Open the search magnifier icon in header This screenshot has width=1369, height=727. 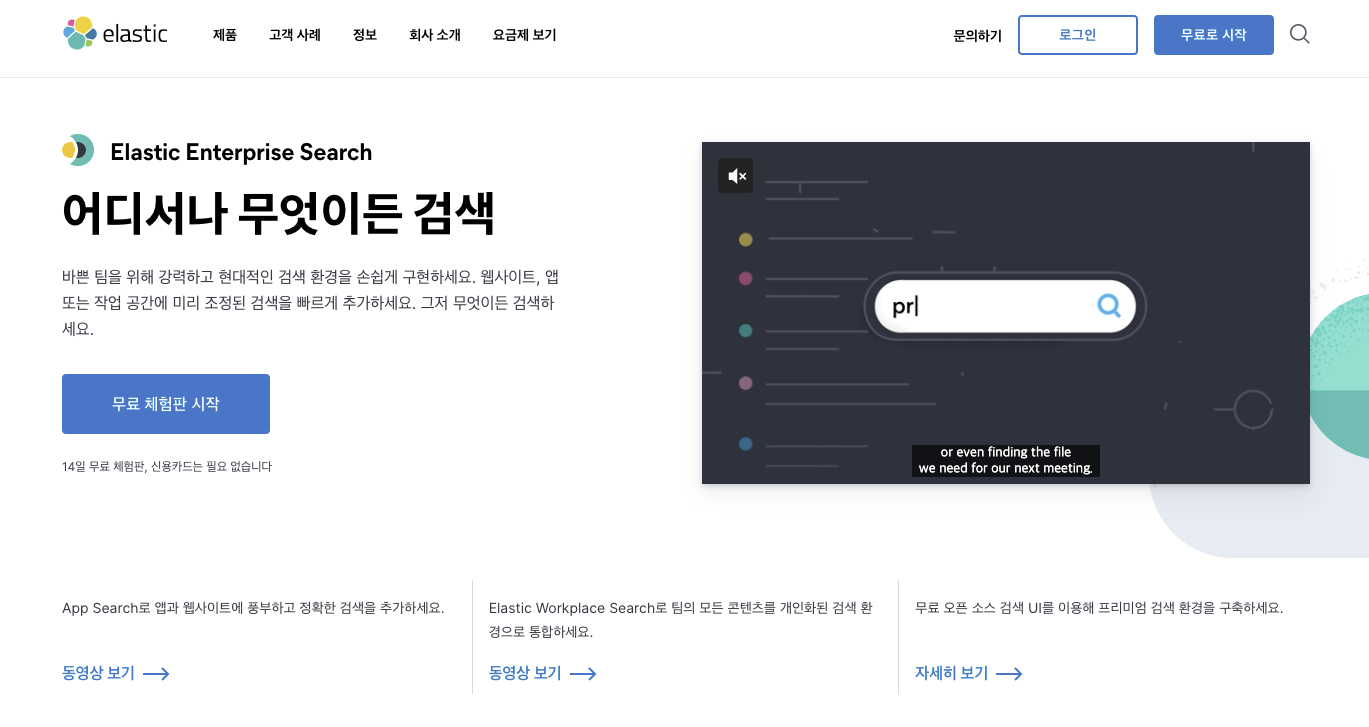pyautogui.click(x=1299, y=34)
